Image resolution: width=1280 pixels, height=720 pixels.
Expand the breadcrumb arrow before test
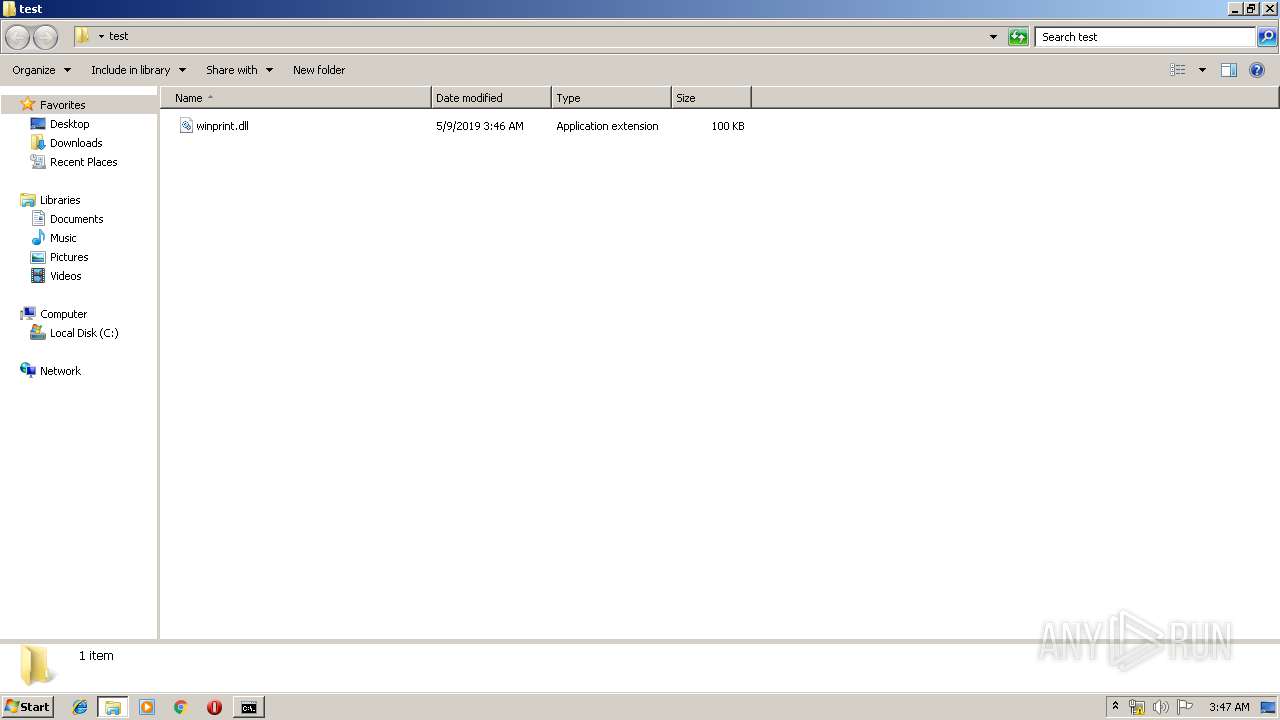[x=101, y=36]
